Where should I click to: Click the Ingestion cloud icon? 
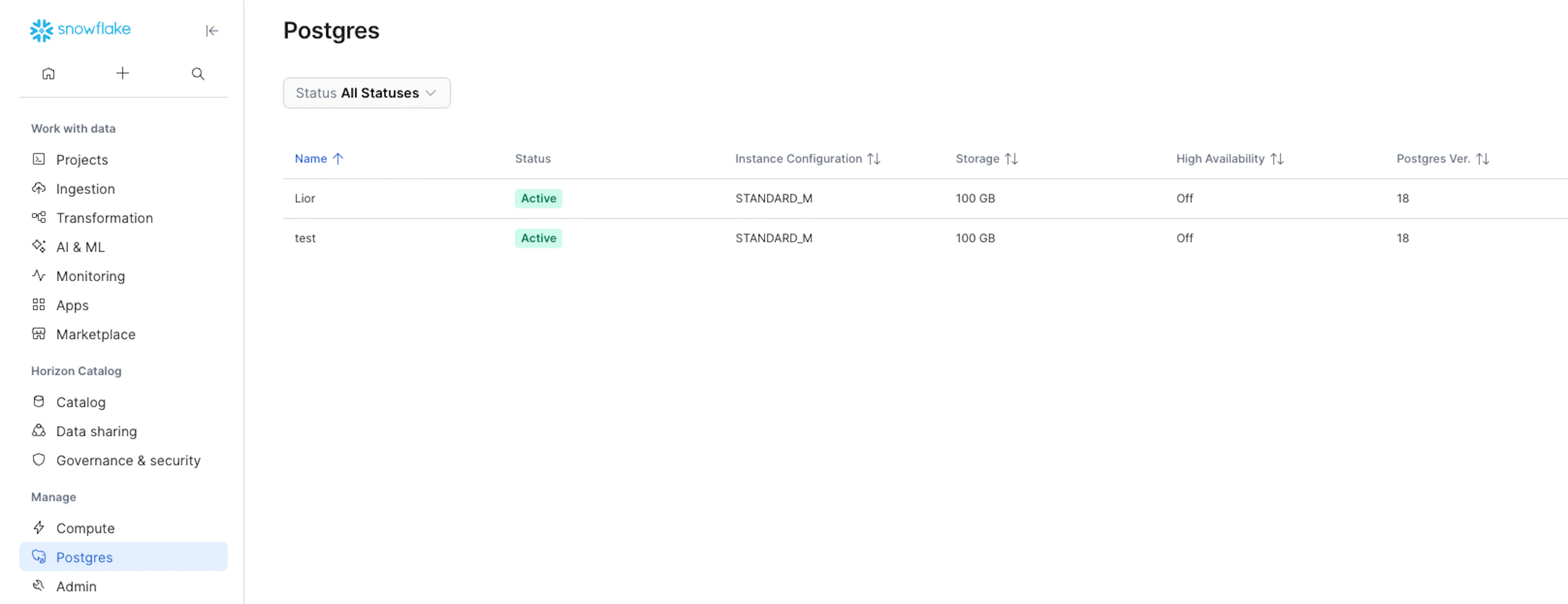(x=39, y=188)
